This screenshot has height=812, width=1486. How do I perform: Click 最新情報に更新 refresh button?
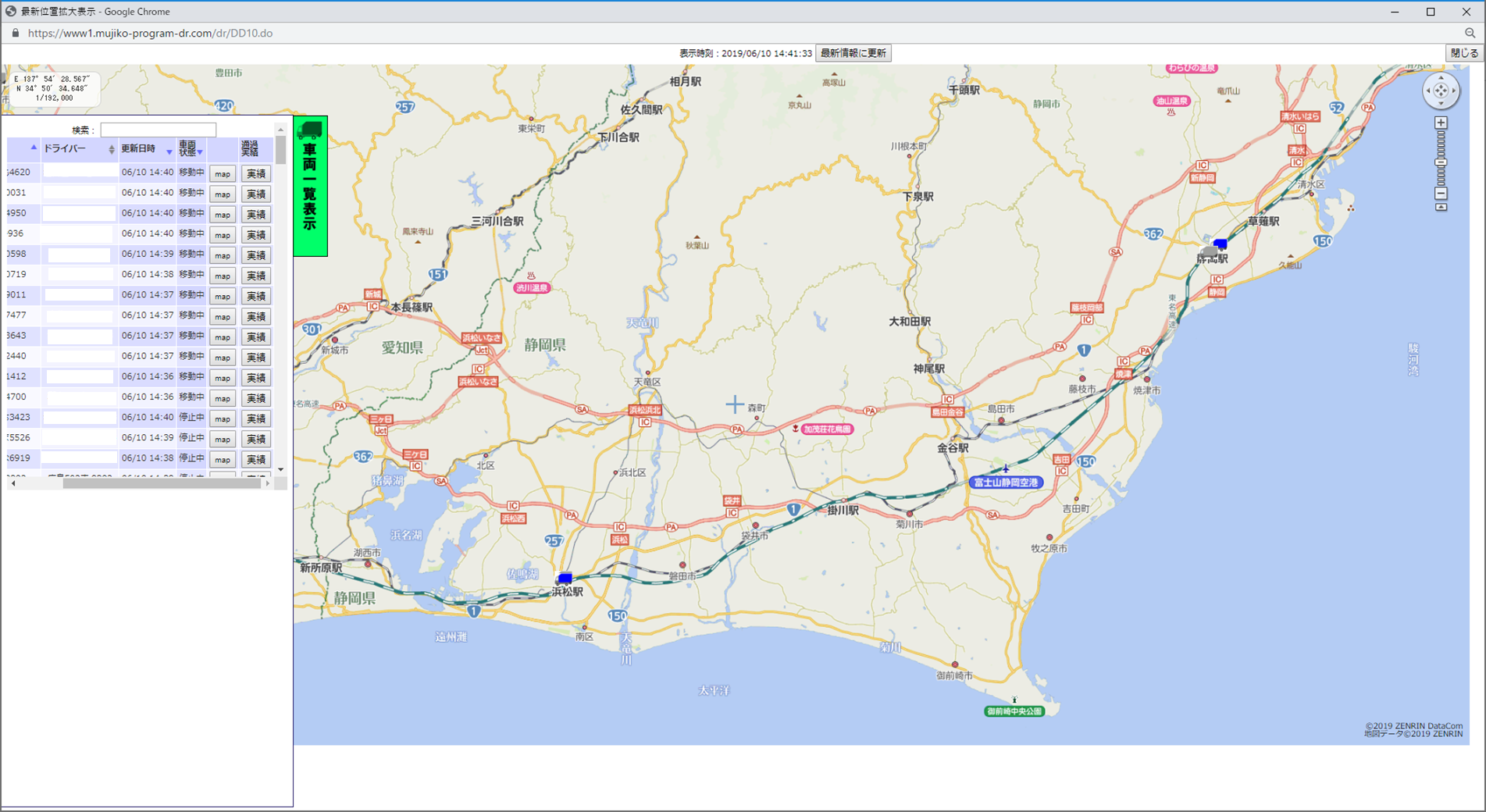click(853, 53)
